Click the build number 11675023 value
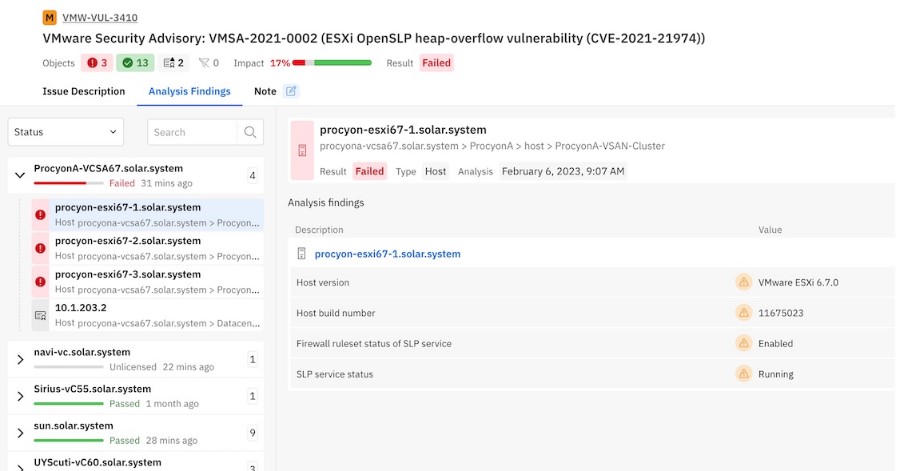Viewport: 900px width, 471px height. [x=781, y=313]
